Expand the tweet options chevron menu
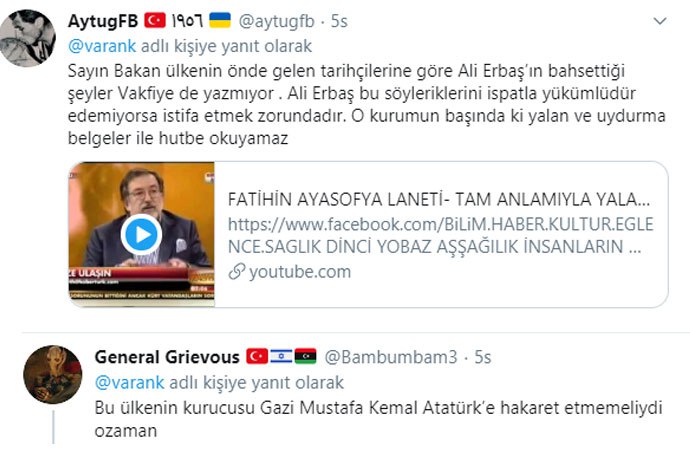This screenshot has height=450, width=690. (x=660, y=21)
